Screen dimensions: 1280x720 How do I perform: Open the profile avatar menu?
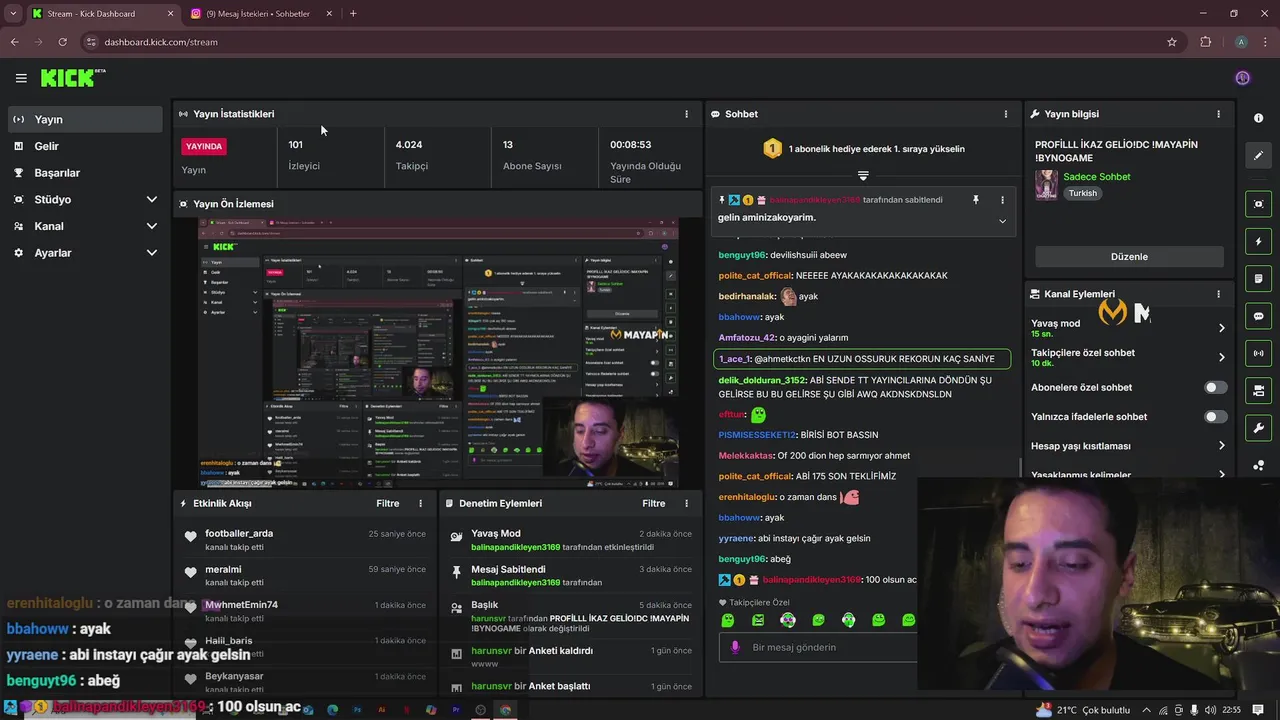(1242, 78)
